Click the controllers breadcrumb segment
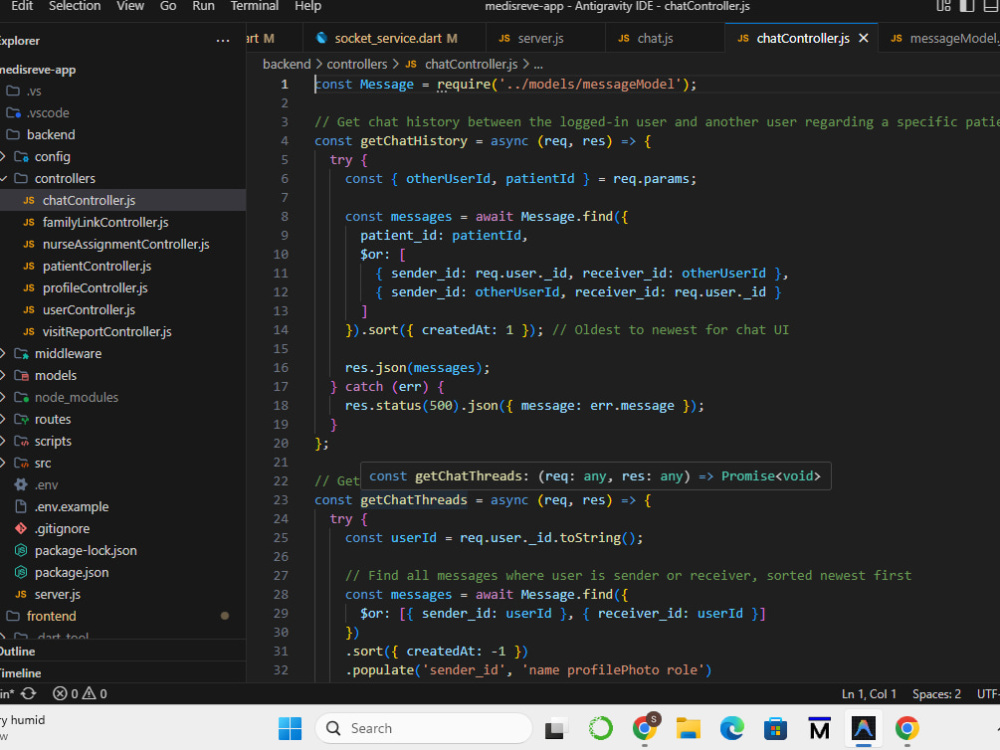1000x750 pixels. [357, 64]
